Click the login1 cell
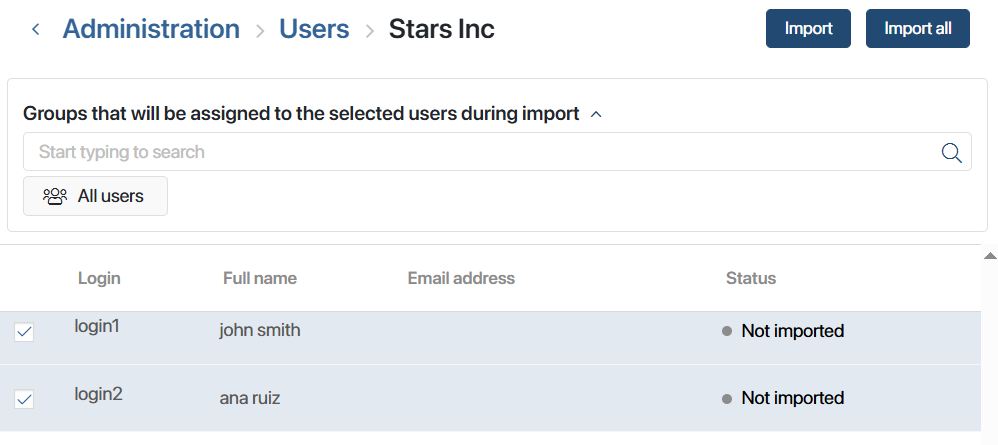The image size is (998, 445). (x=97, y=327)
